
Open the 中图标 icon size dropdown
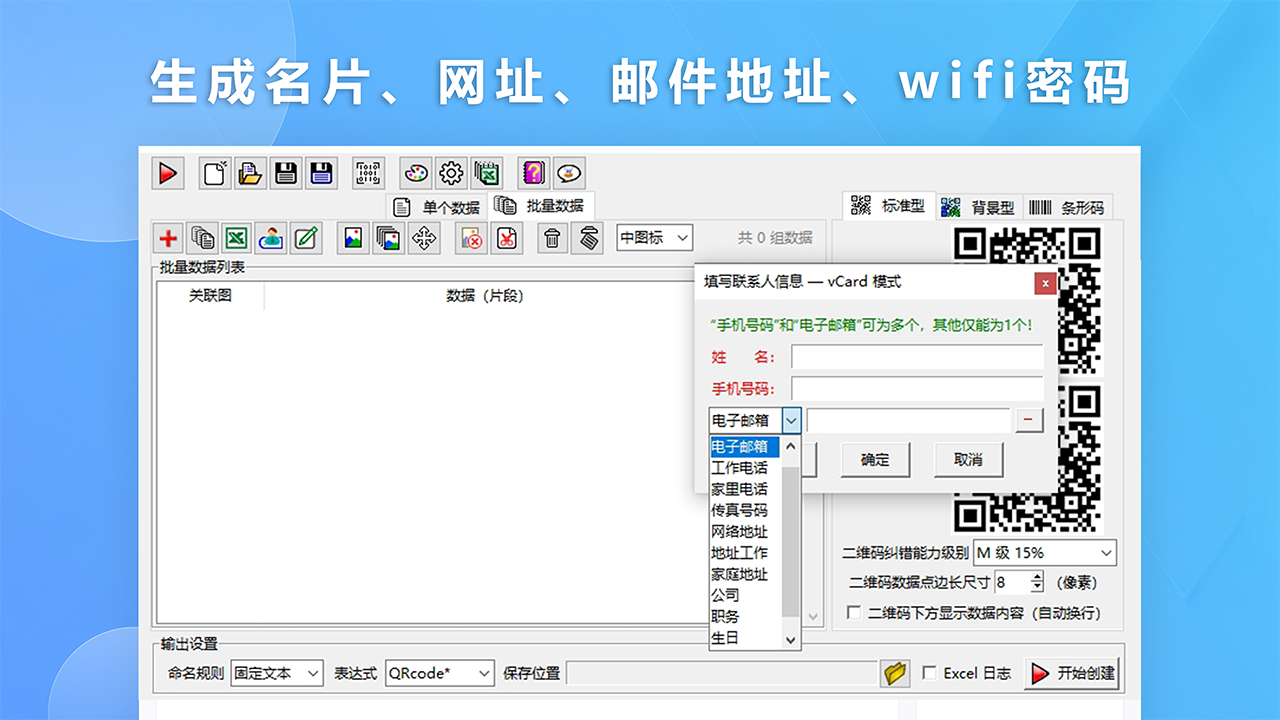tap(654, 238)
